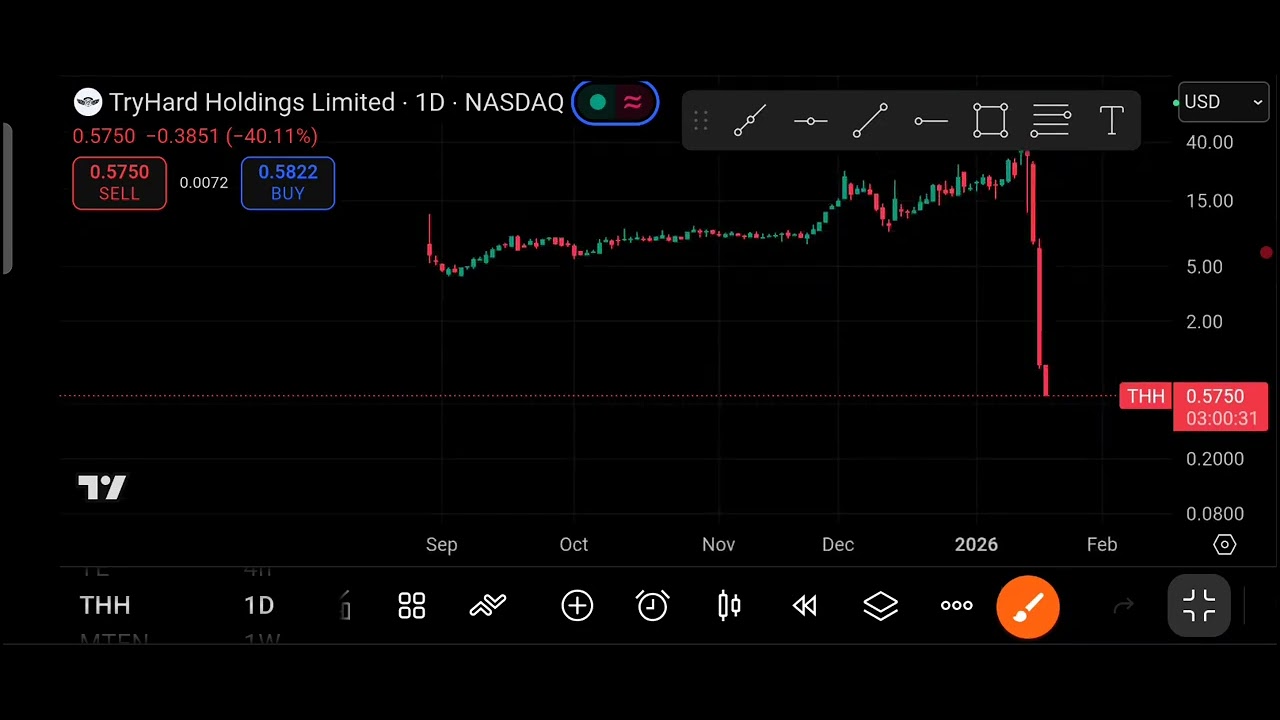The width and height of the screenshot is (1280, 720).
Task: Open the chart layout grid menu
Action: click(x=412, y=605)
